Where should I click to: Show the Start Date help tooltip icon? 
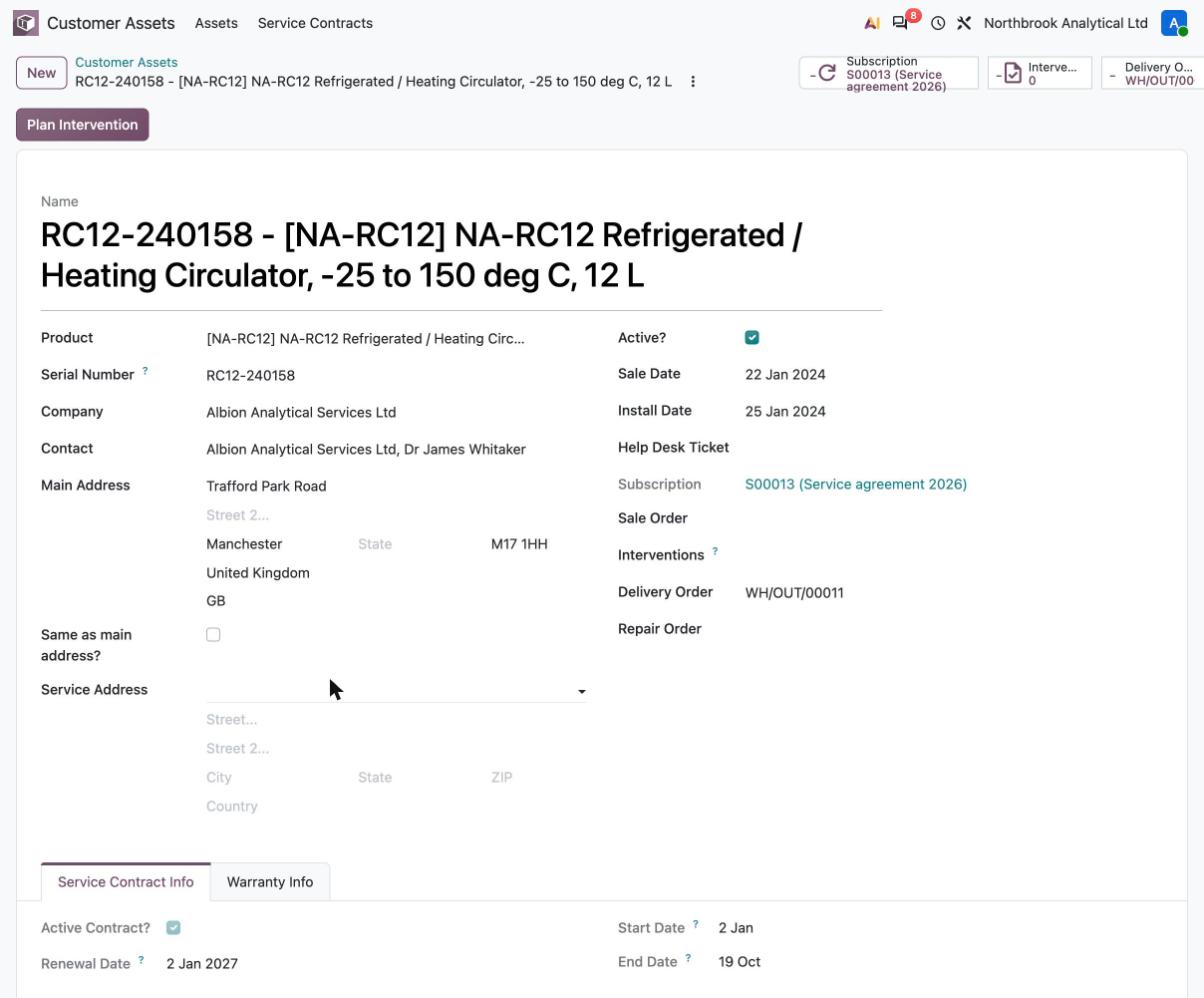tap(696, 924)
